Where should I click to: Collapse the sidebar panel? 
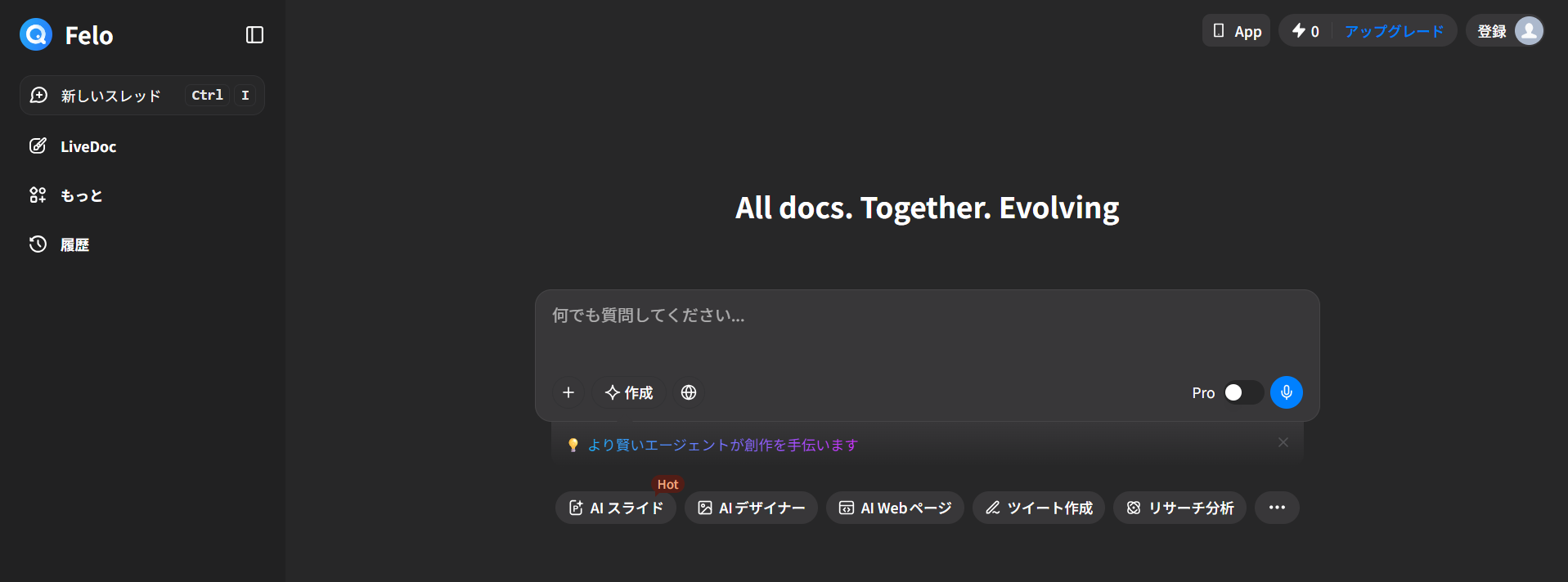[x=254, y=34]
